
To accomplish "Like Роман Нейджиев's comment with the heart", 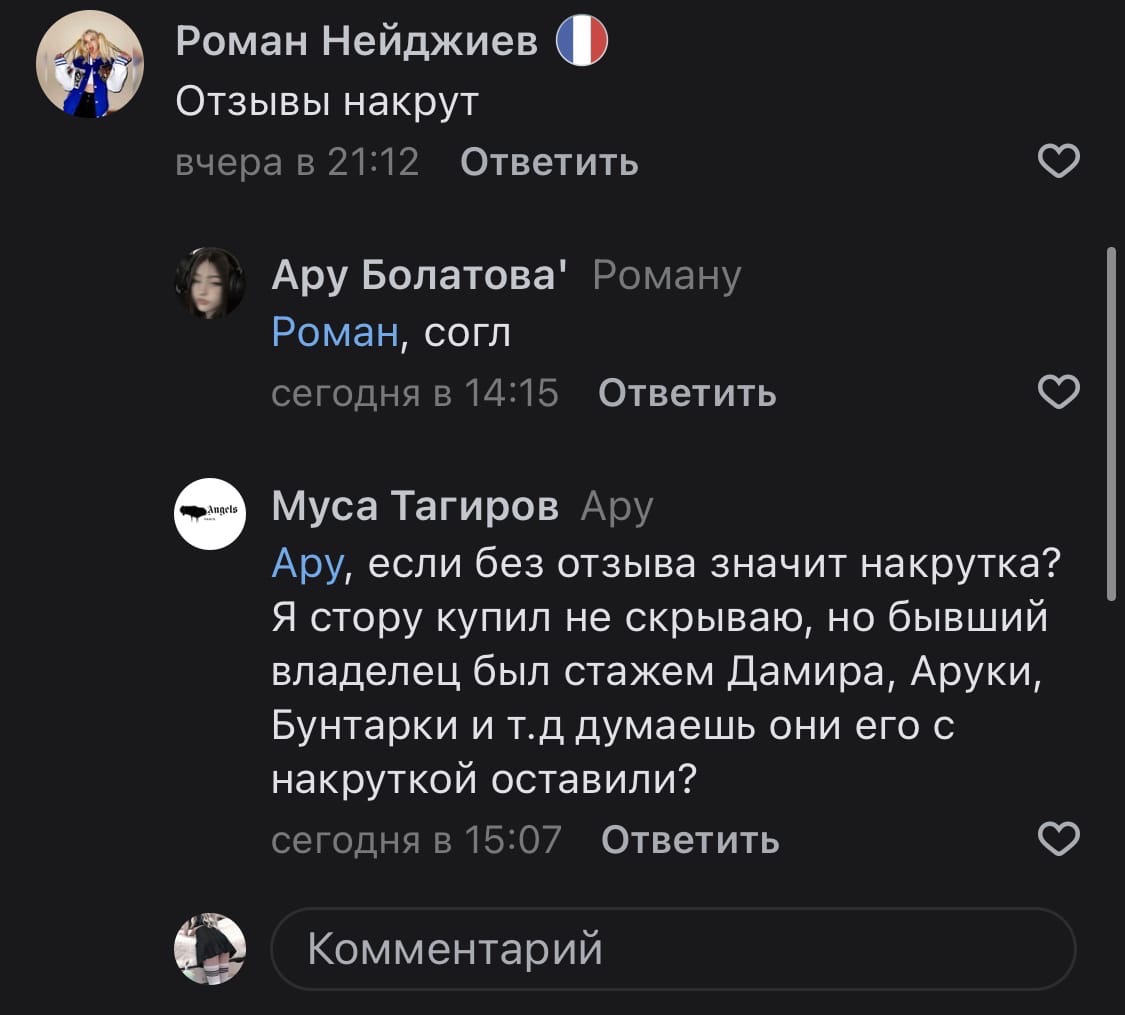I will pos(1059,161).
